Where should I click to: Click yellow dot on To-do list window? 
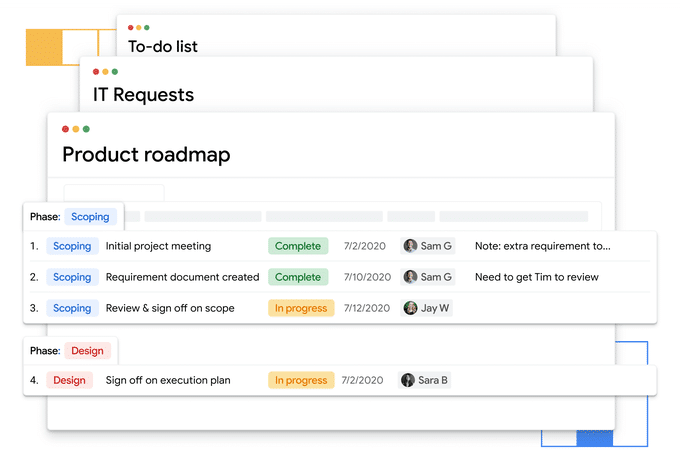(x=139, y=27)
